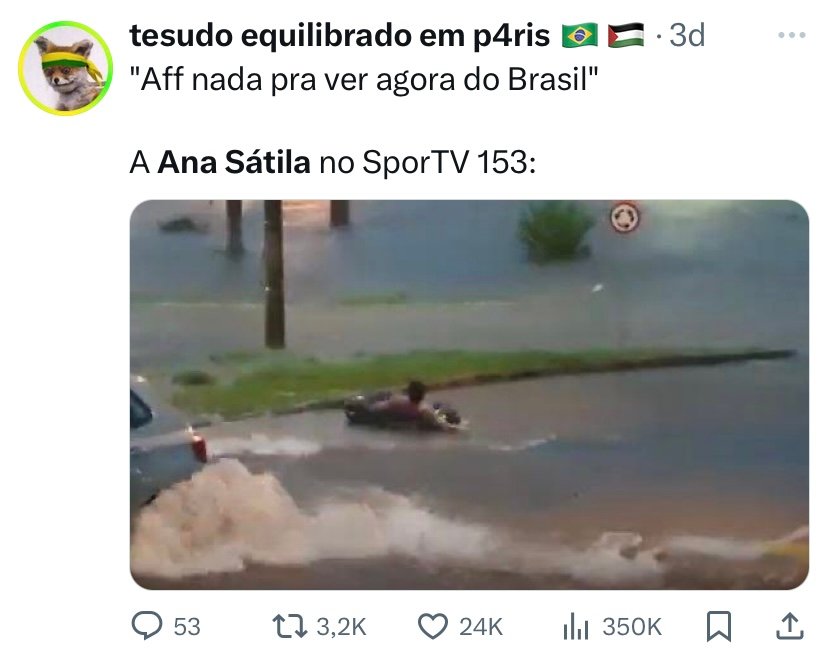The image size is (828, 665).
Task: Open the reply speech-bubble icon
Action: (x=147, y=626)
